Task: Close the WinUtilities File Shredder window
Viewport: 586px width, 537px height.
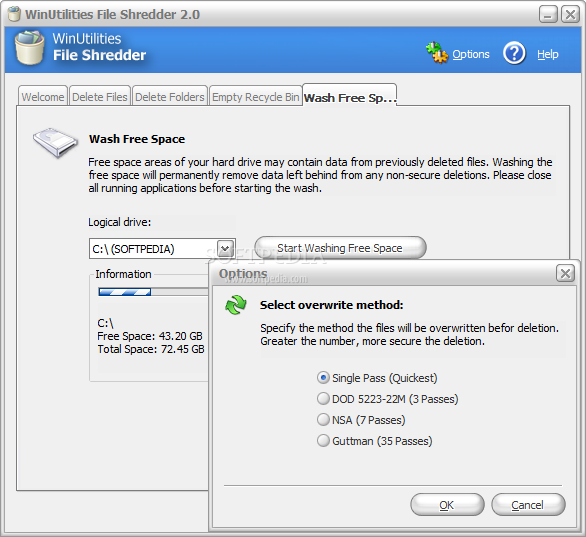Action: [x=570, y=15]
